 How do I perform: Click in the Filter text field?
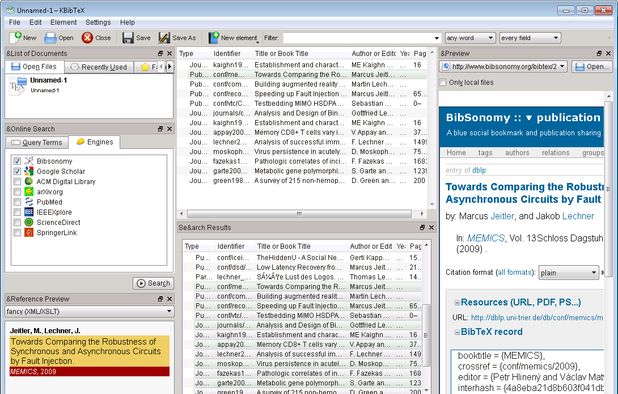pos(358,38)
